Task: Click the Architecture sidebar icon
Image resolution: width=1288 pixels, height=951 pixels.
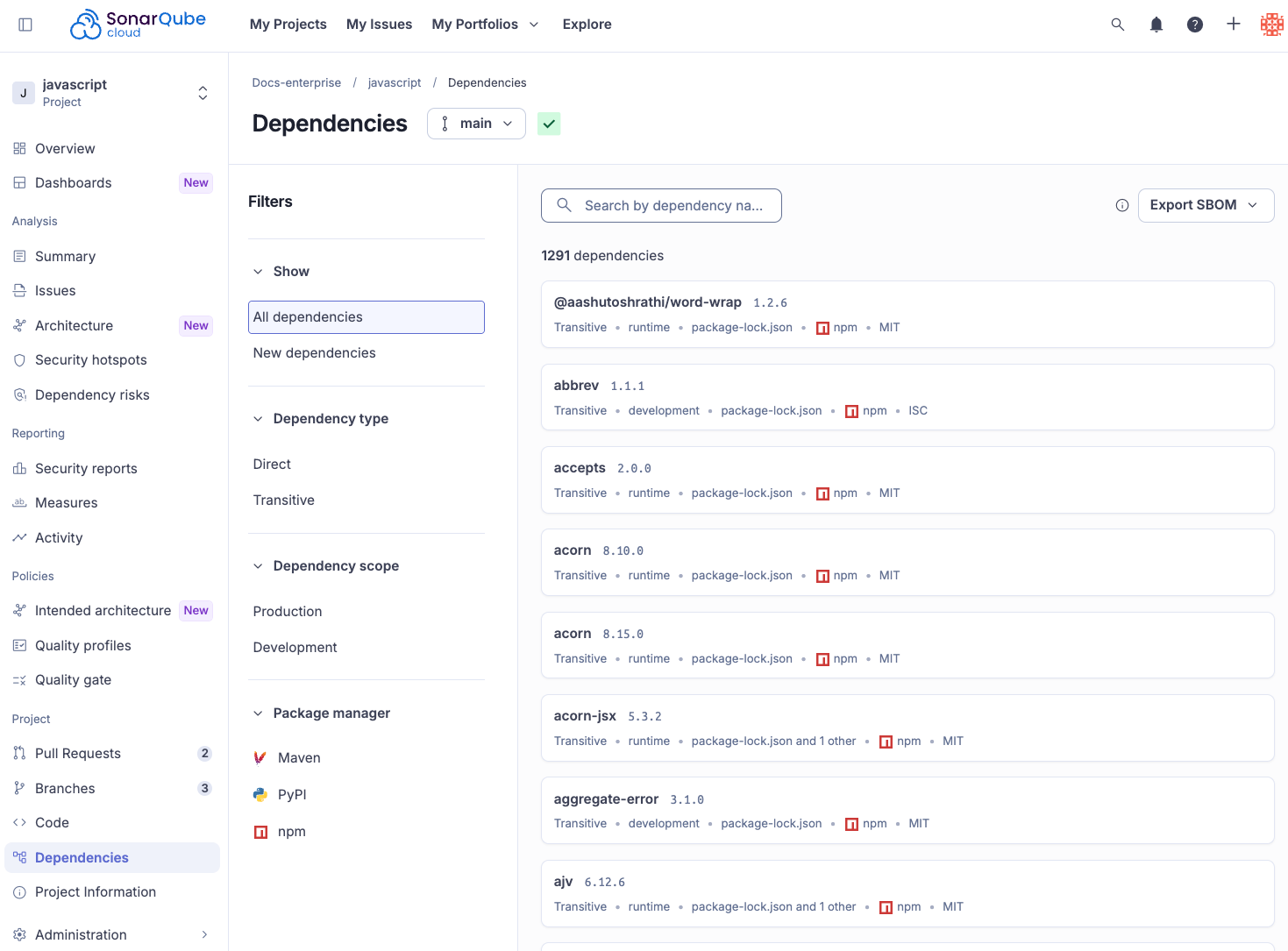Action: click(x=19, y=326)
